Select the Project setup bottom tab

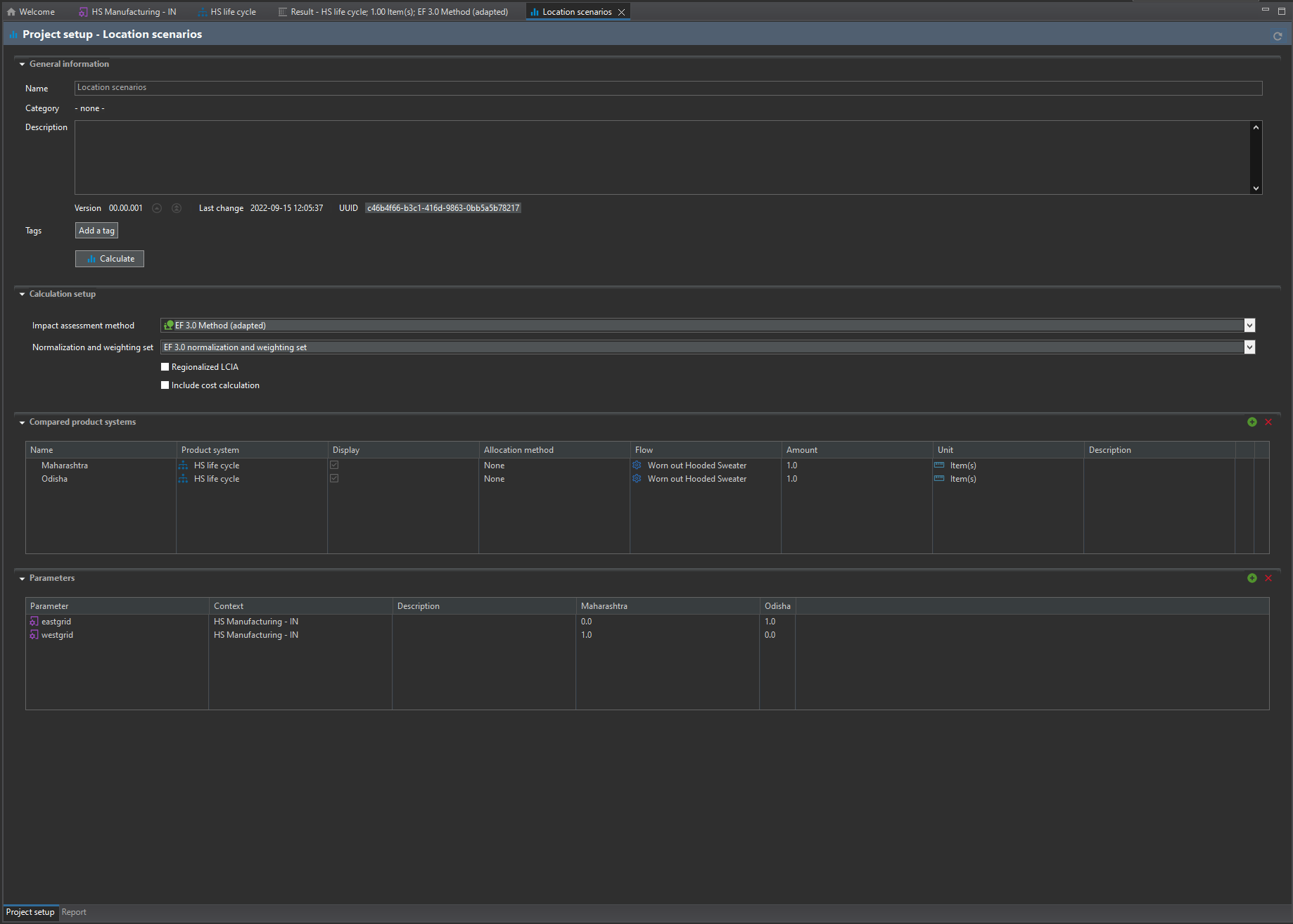click(30, 912)
